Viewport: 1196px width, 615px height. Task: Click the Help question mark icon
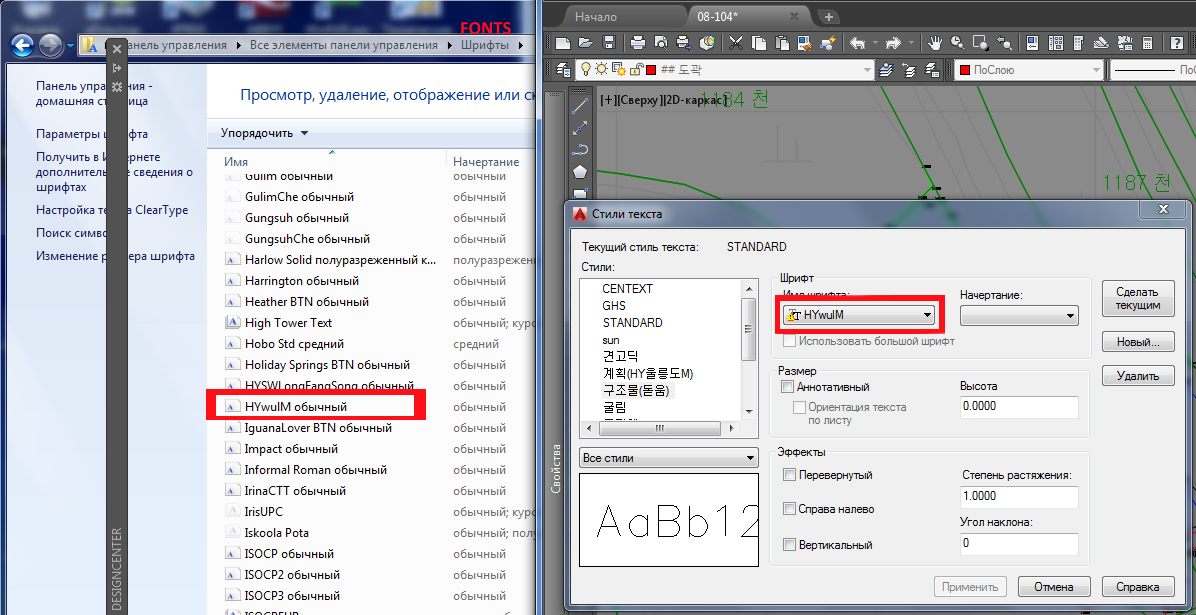tap(1178, 43)
